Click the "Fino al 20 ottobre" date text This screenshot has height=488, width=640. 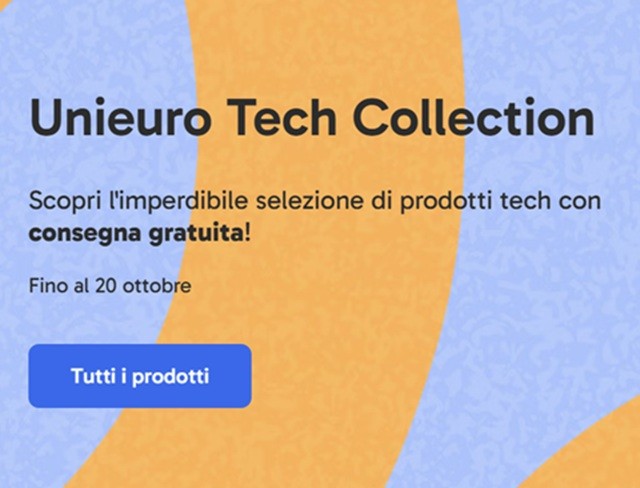click(110, 286)
